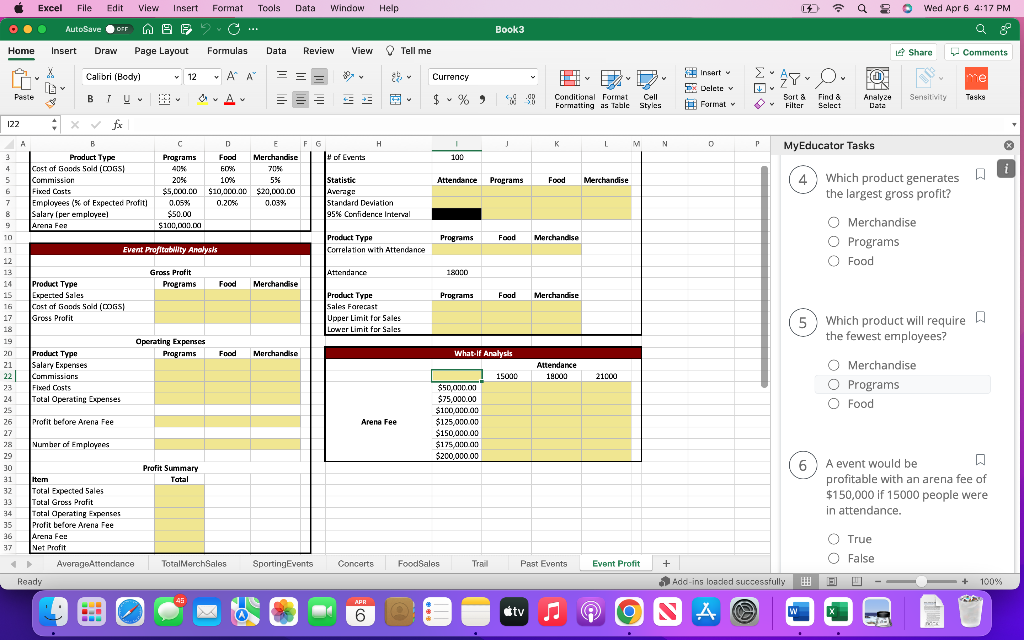Click the Share button
This screenshot has width=1024, height=640.
pos(914,52)
